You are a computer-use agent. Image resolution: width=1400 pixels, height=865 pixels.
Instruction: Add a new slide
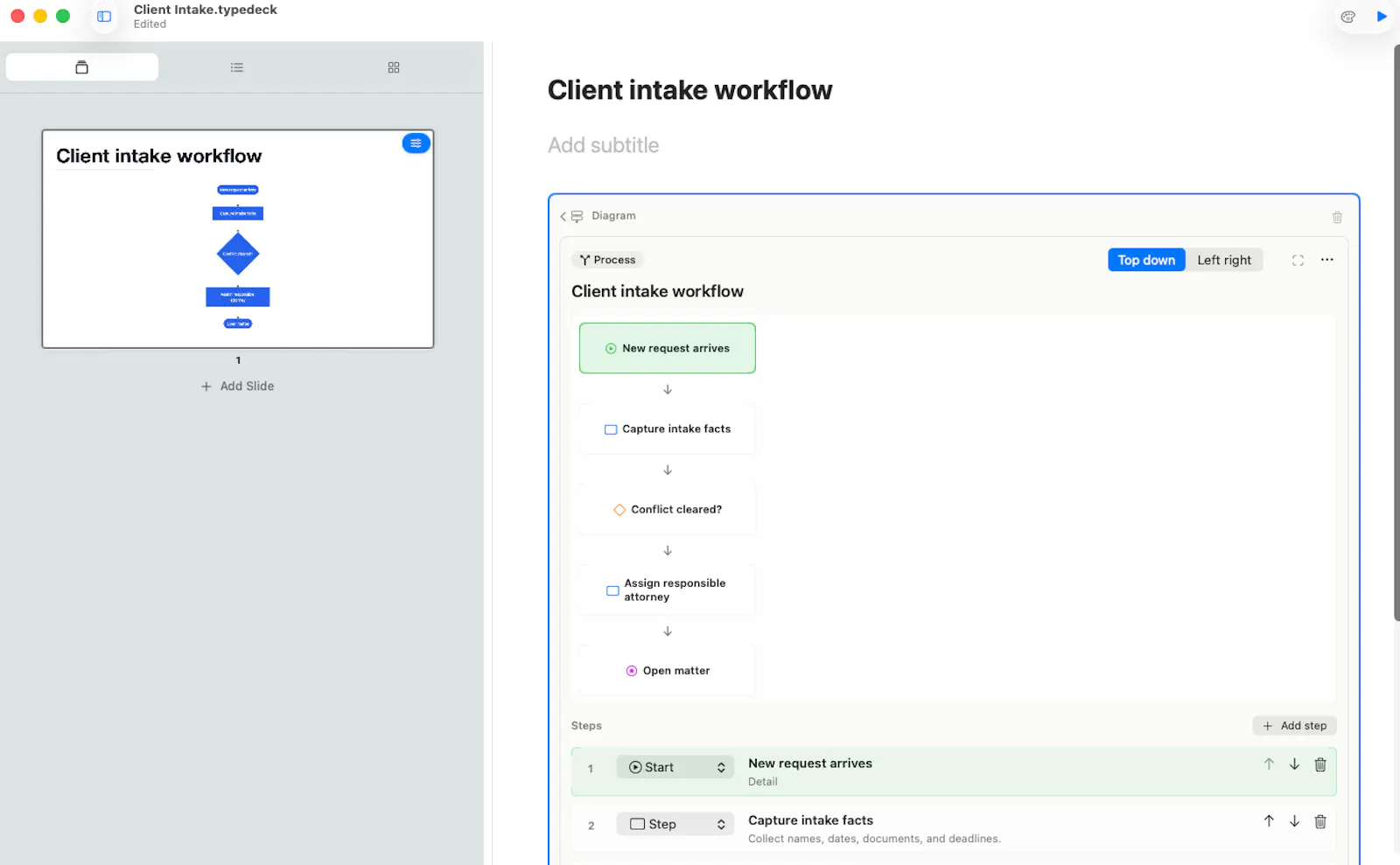[238, 386]
